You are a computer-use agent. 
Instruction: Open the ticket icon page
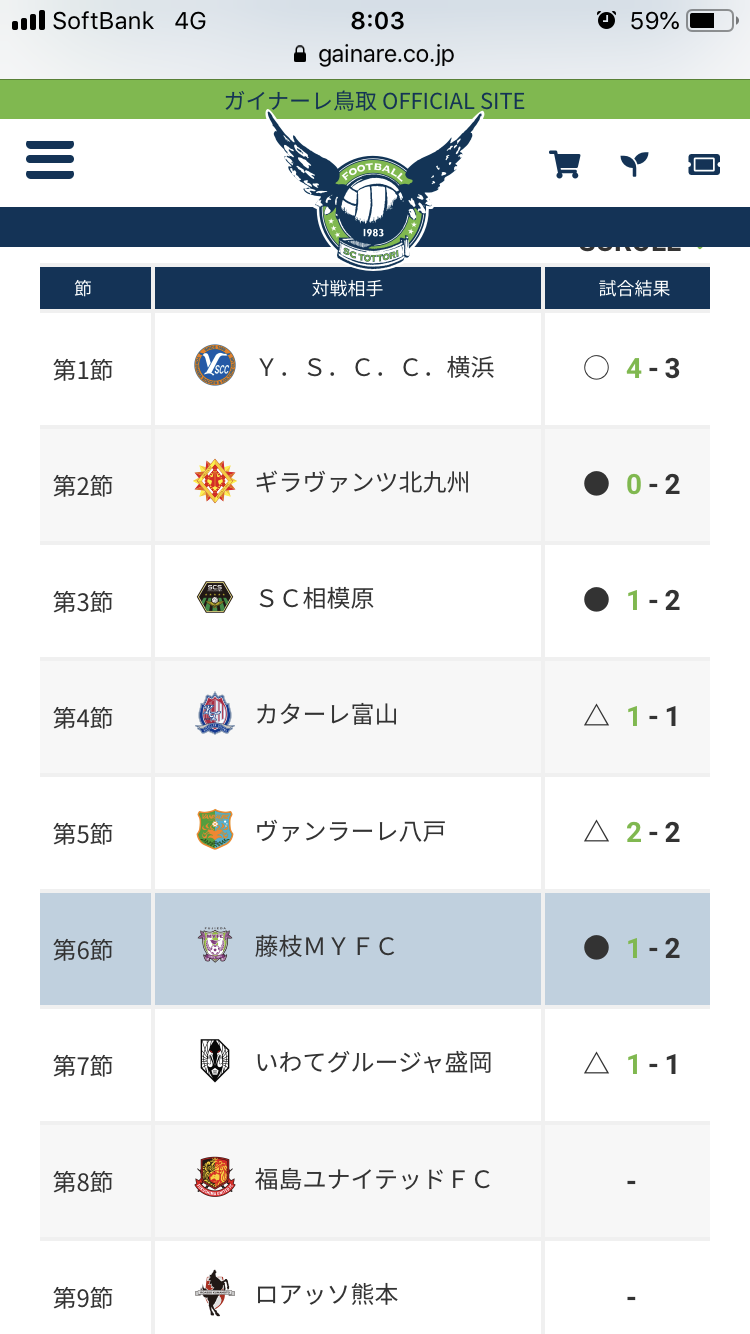pyautogui.click(x=704, y=164)
